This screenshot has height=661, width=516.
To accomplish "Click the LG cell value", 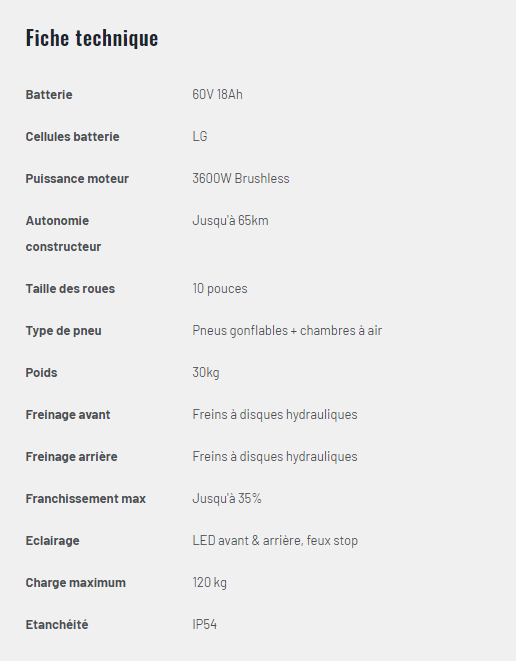I will tap(200, 137).
